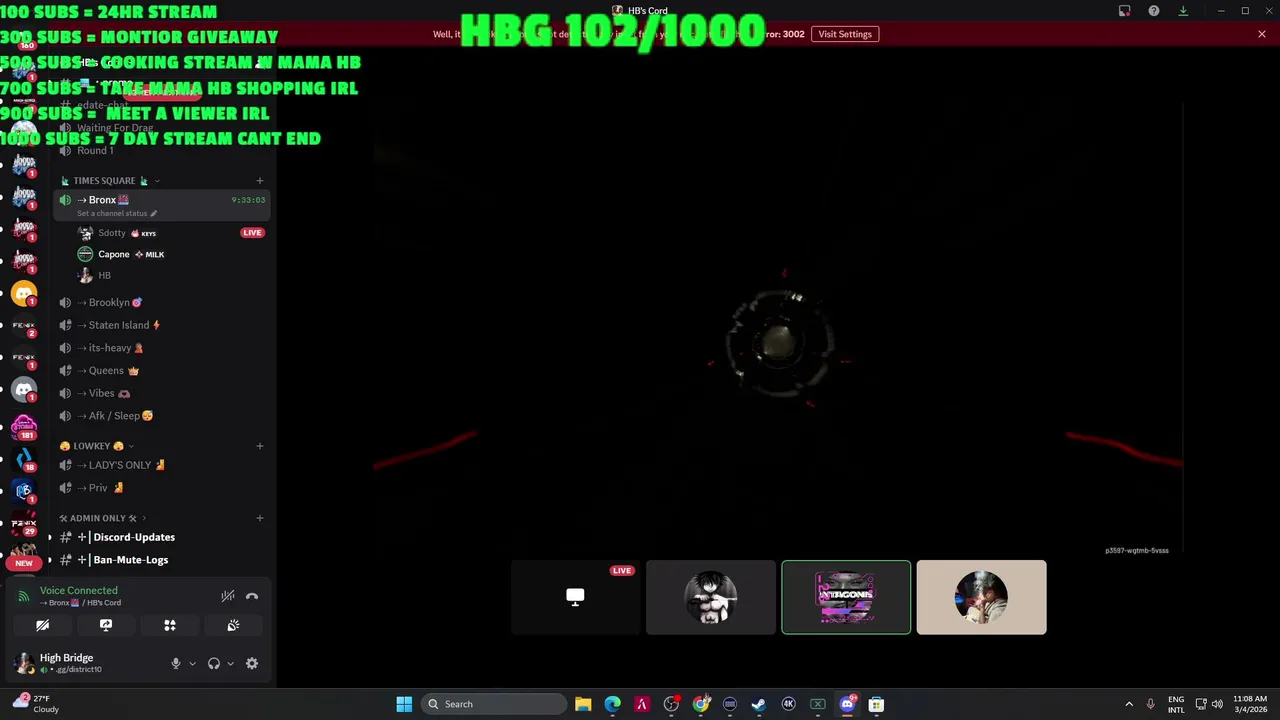The width and height of the screenshot is (1280, 720).
Task: Select the green-outlined speaking participant tile
Action: 846,597
